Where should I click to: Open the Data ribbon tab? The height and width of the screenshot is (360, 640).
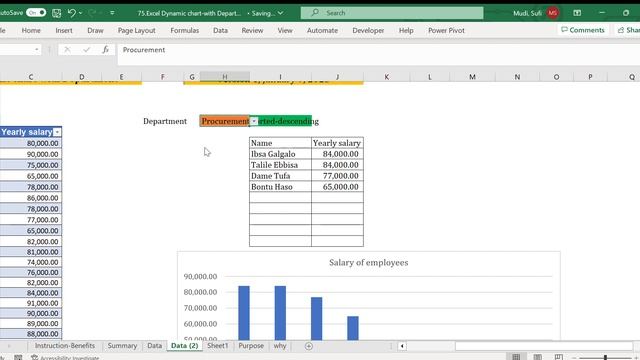tap(220, 30)
